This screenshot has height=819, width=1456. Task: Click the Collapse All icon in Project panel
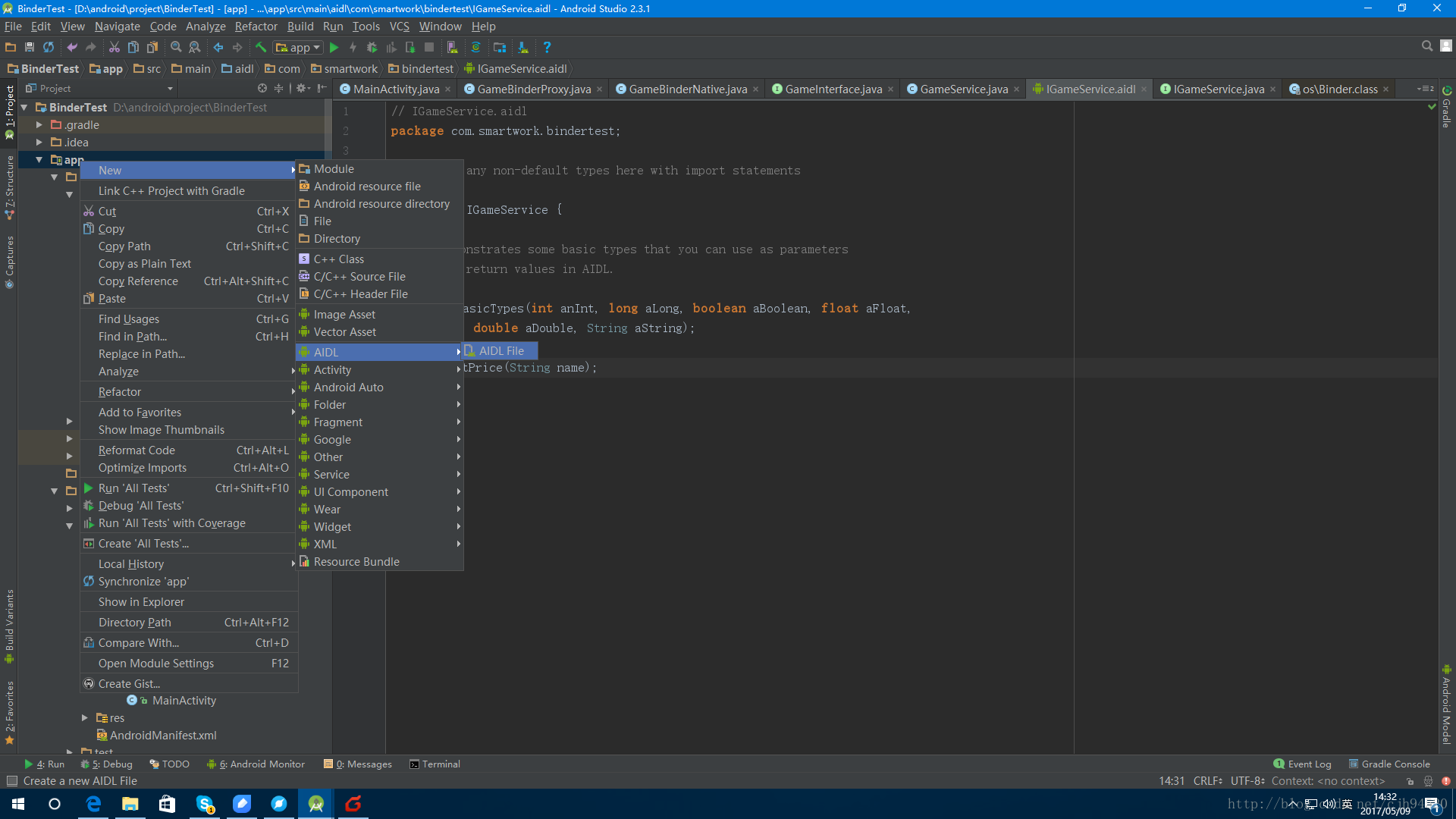pos(279,88)
